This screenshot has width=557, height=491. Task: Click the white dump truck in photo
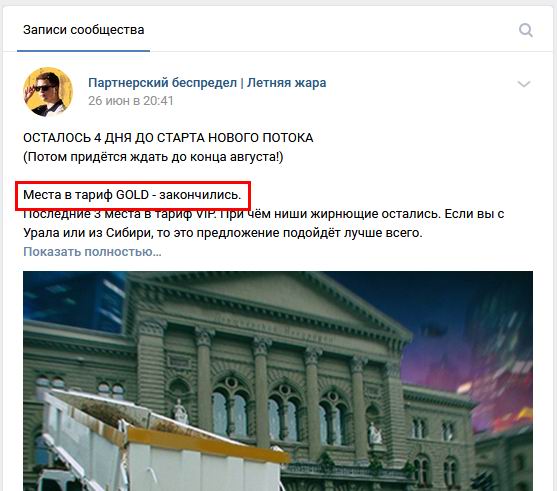(160, 444)
